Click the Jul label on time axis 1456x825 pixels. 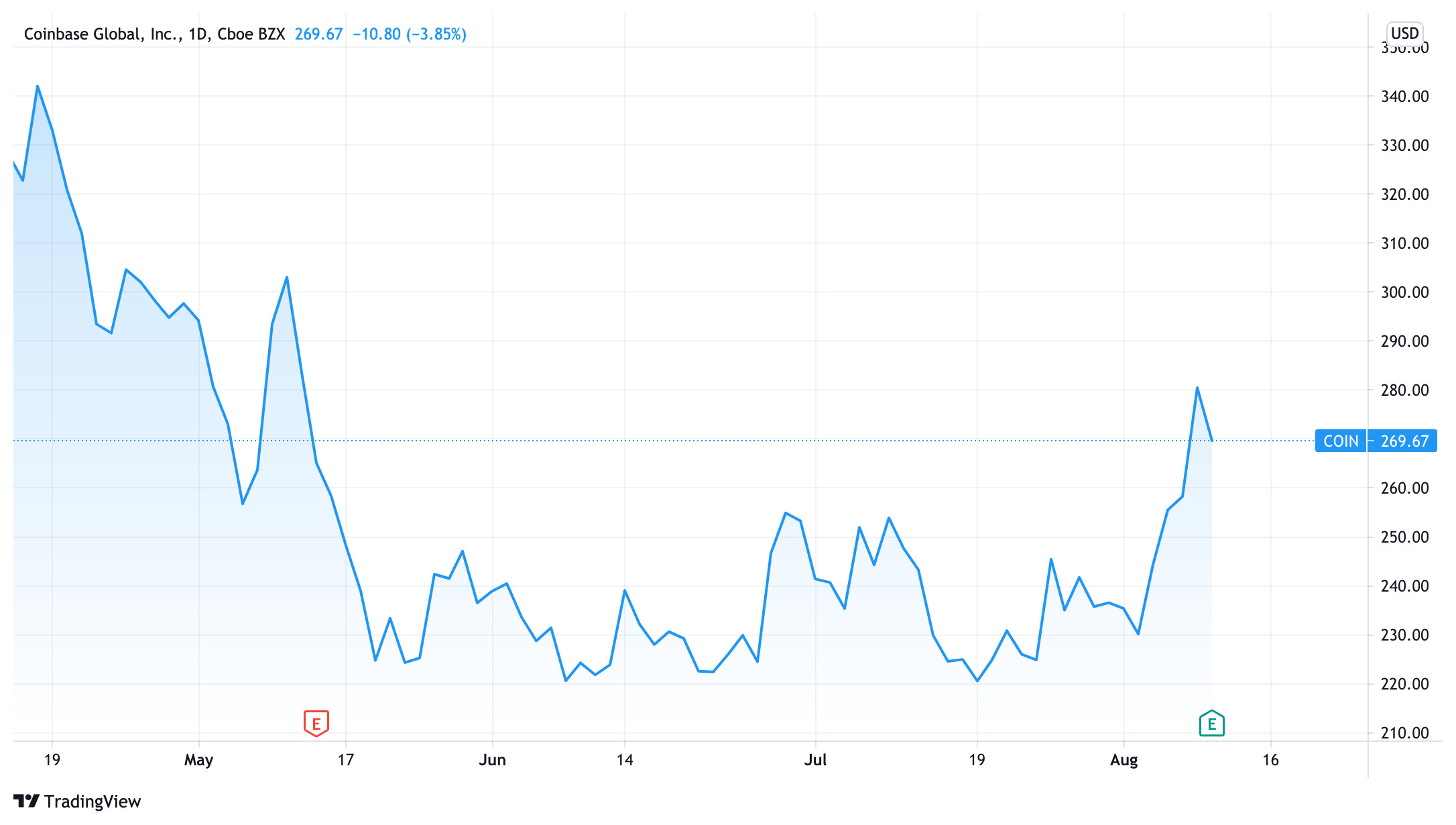[x=816, y=761]
